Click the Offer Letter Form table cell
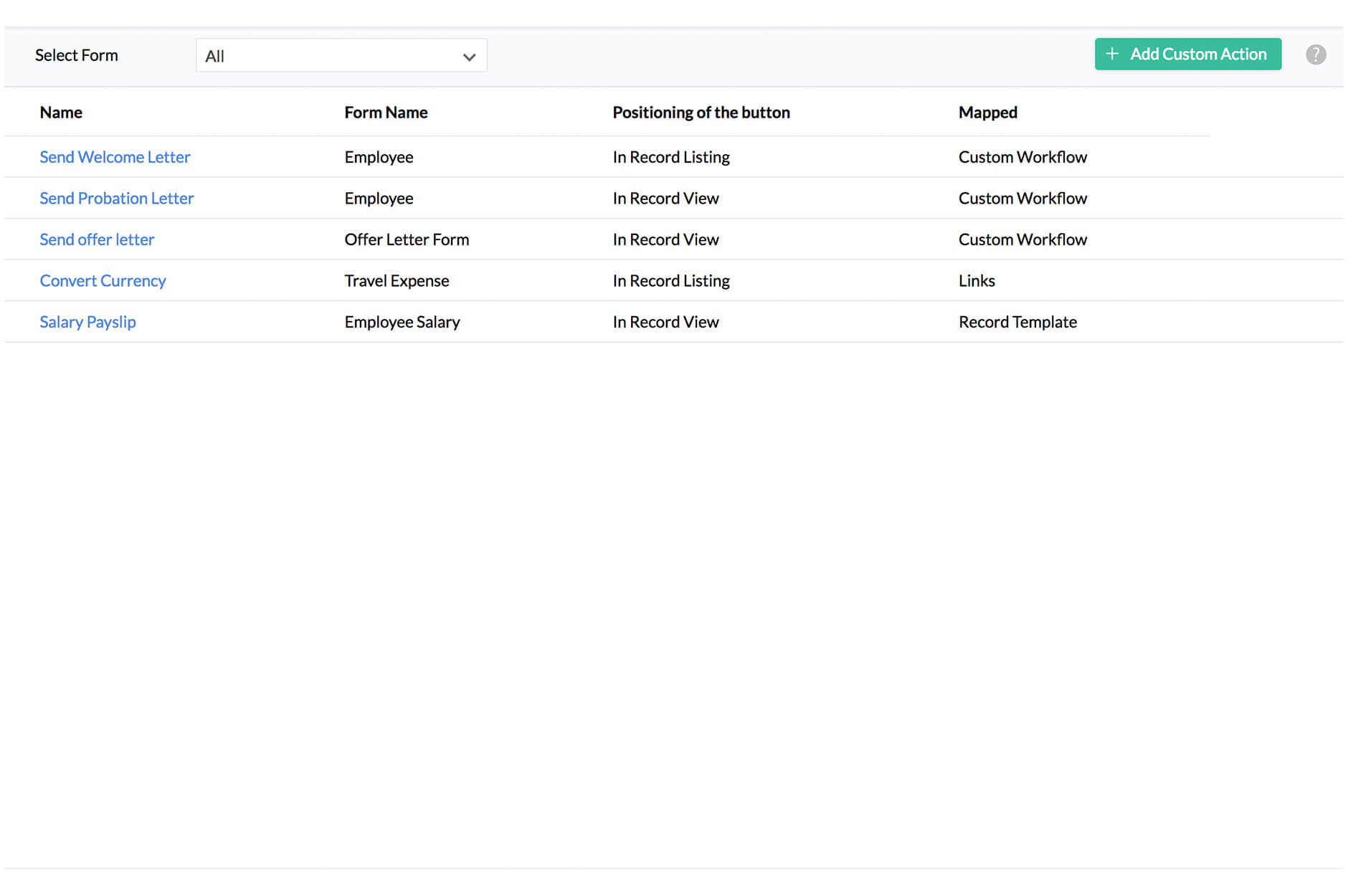The height and width of the screenshot is (896, 1348). click(x=407, y=239)
